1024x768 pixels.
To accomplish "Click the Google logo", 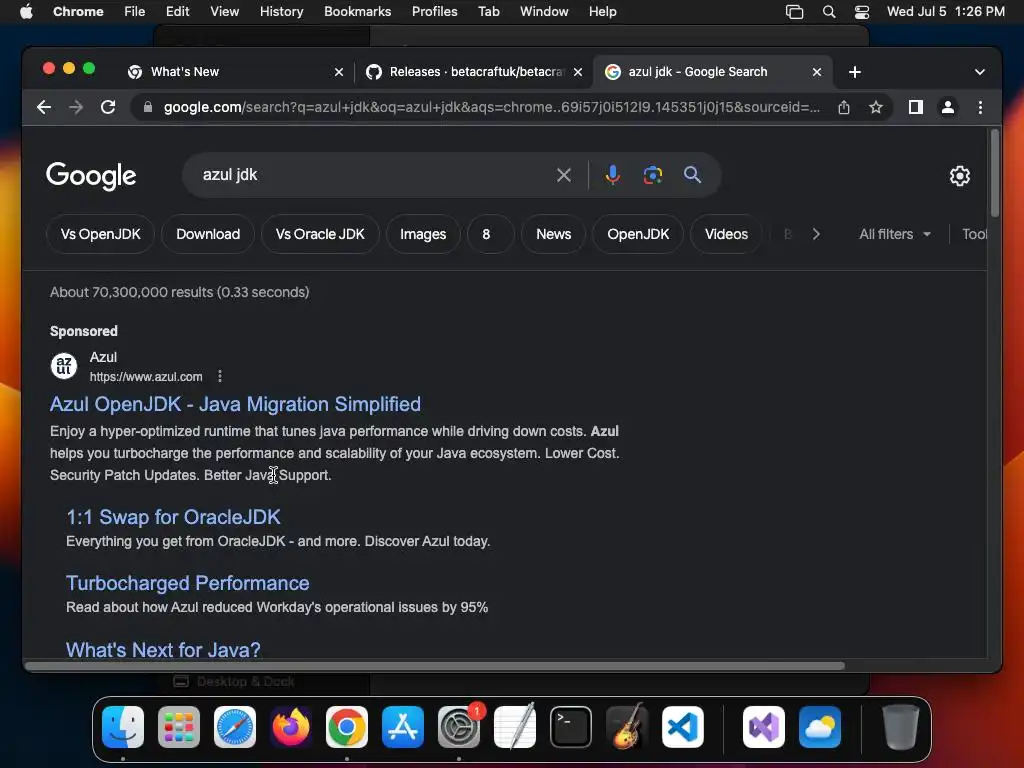I will [x=91, y=176].
